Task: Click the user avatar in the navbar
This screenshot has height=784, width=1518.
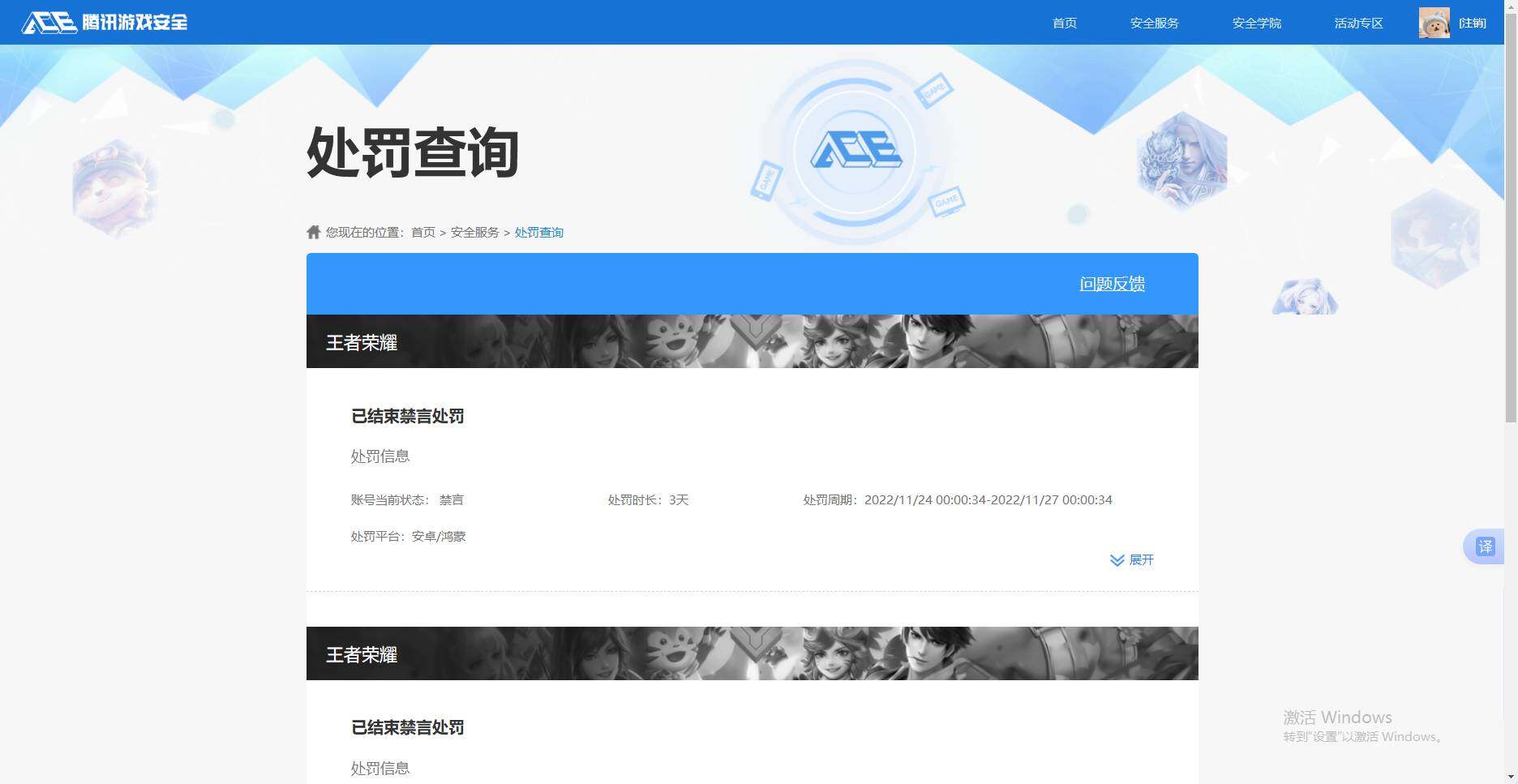Action: coord(1434,22)
